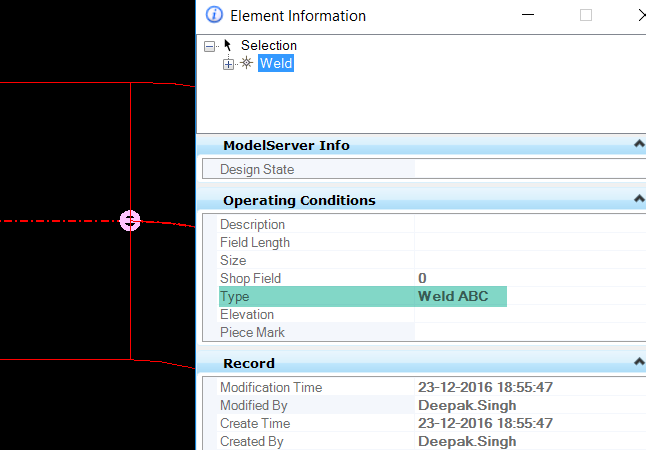Screen dimensions: 646x450
Task: Click the Weld element icon in tree
Action: pyautogui.click(x=246, y=63)
